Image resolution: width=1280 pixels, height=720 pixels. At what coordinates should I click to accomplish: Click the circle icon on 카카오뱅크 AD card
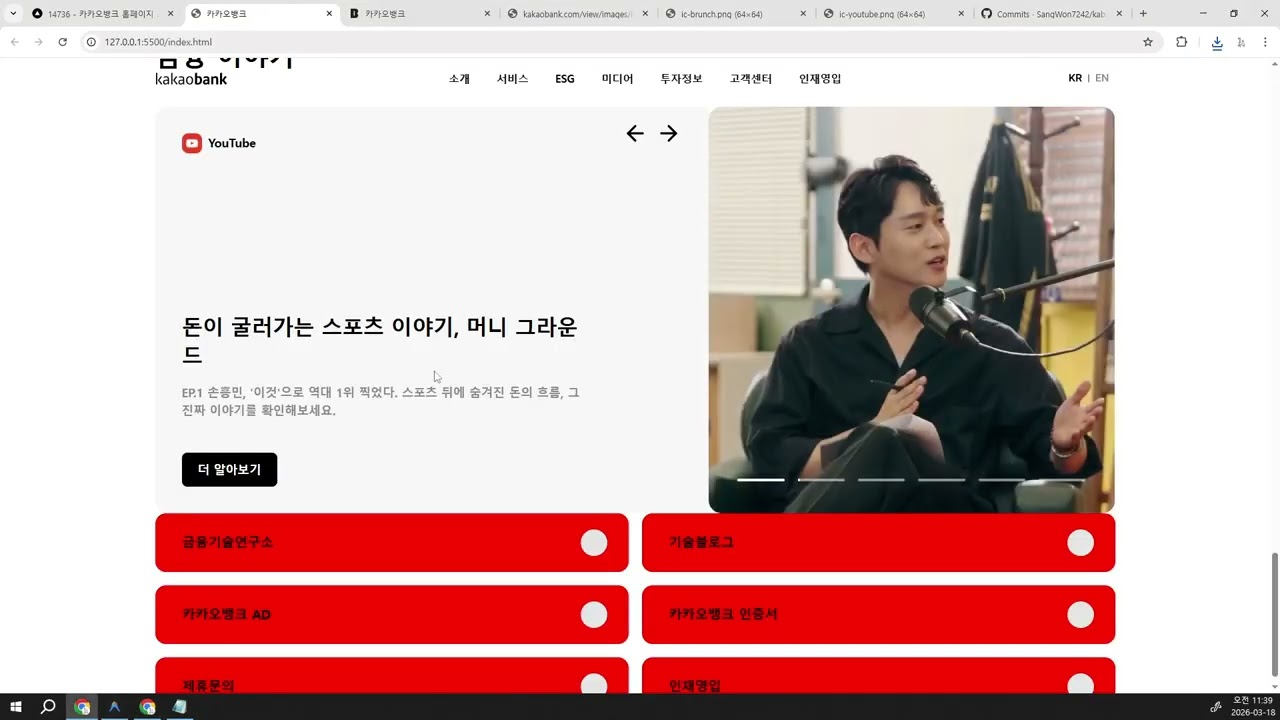(594, 615)
